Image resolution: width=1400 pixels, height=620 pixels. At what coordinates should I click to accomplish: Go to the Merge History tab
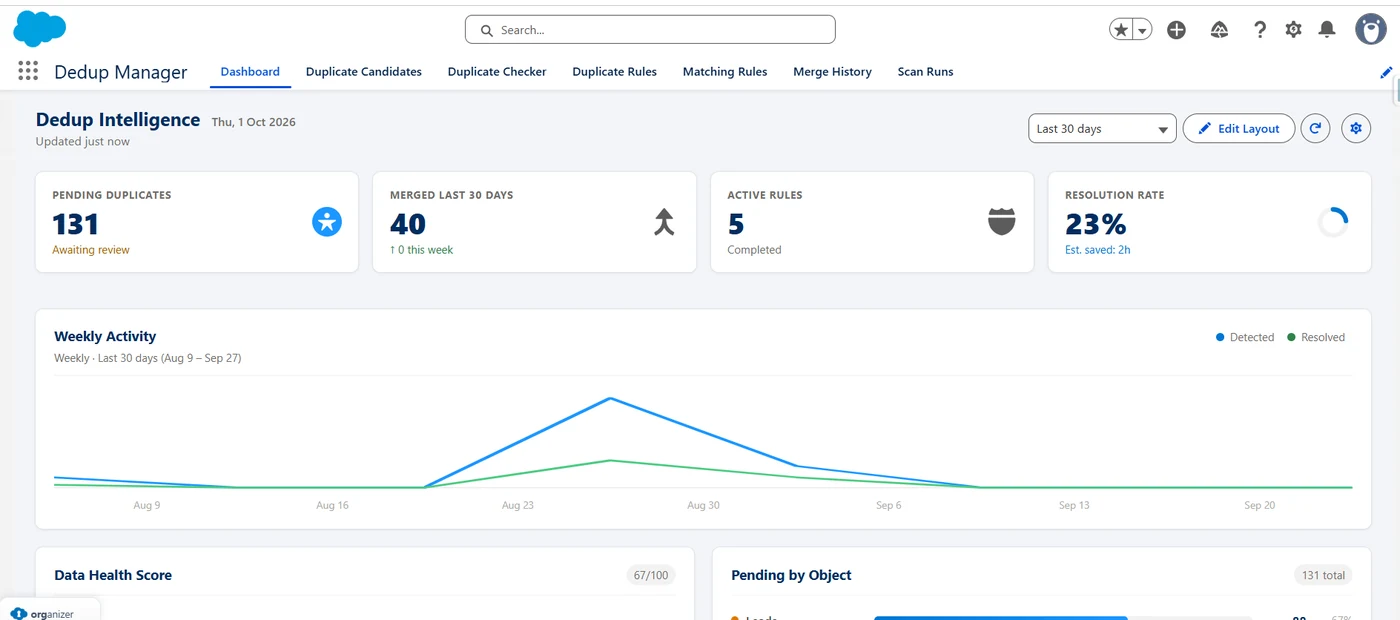(x=832, y=72)
